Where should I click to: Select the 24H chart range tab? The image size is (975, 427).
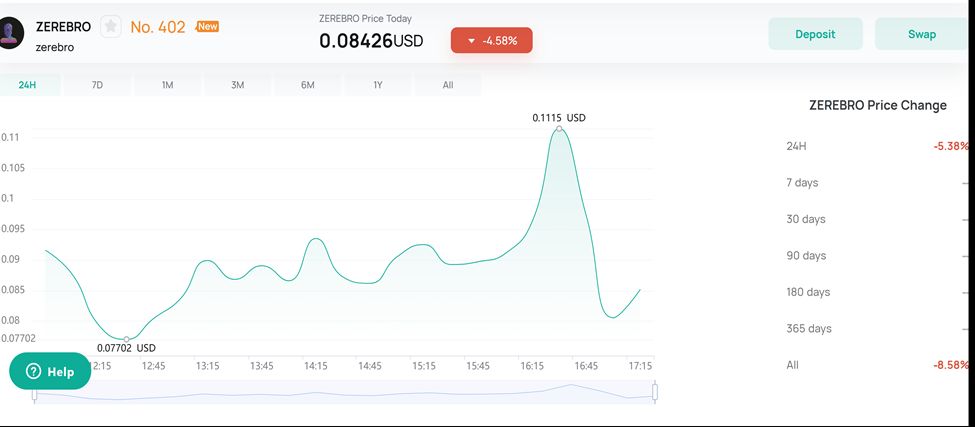pyautogui.click(x=27, y=85)
